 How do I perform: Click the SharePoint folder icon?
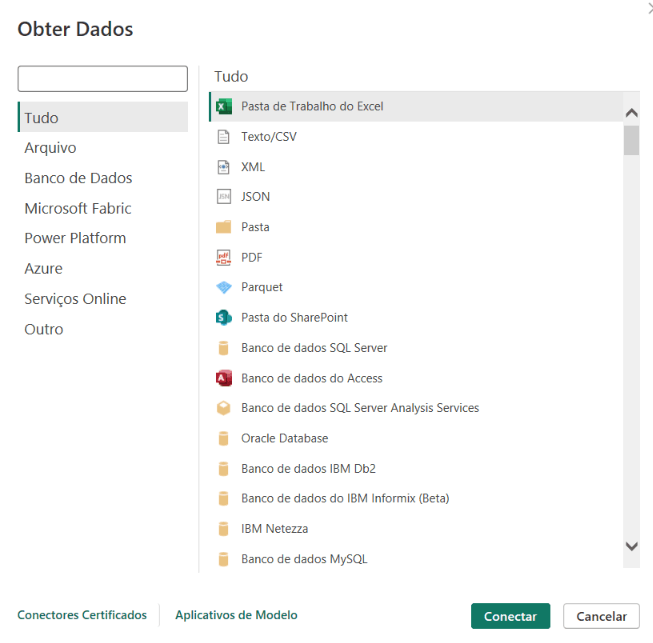point(224,318)
